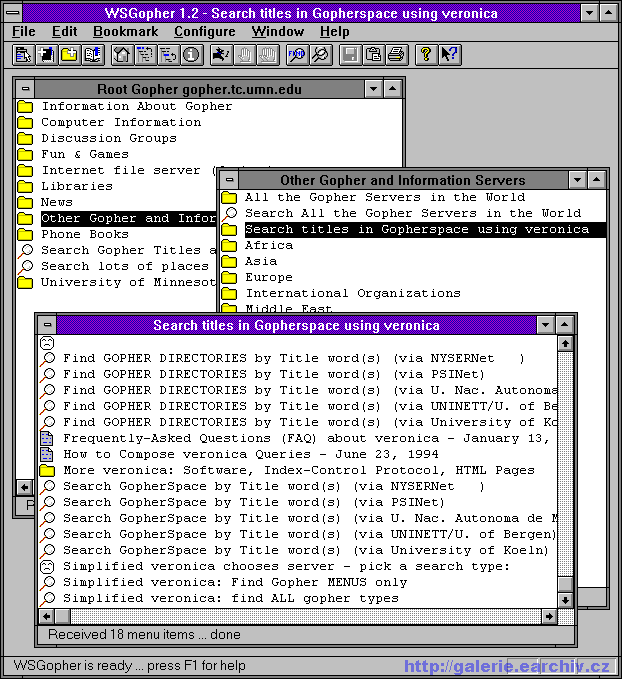This screenshot has height=679, width=622.
Task: Open the File menu
Action: point(23,32)
